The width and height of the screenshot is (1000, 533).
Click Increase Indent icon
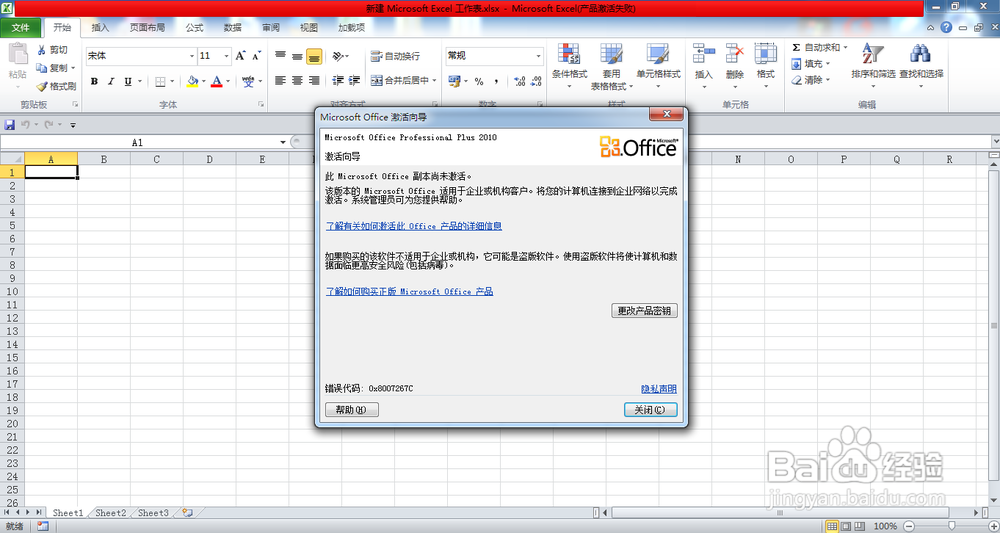point(355,80)
